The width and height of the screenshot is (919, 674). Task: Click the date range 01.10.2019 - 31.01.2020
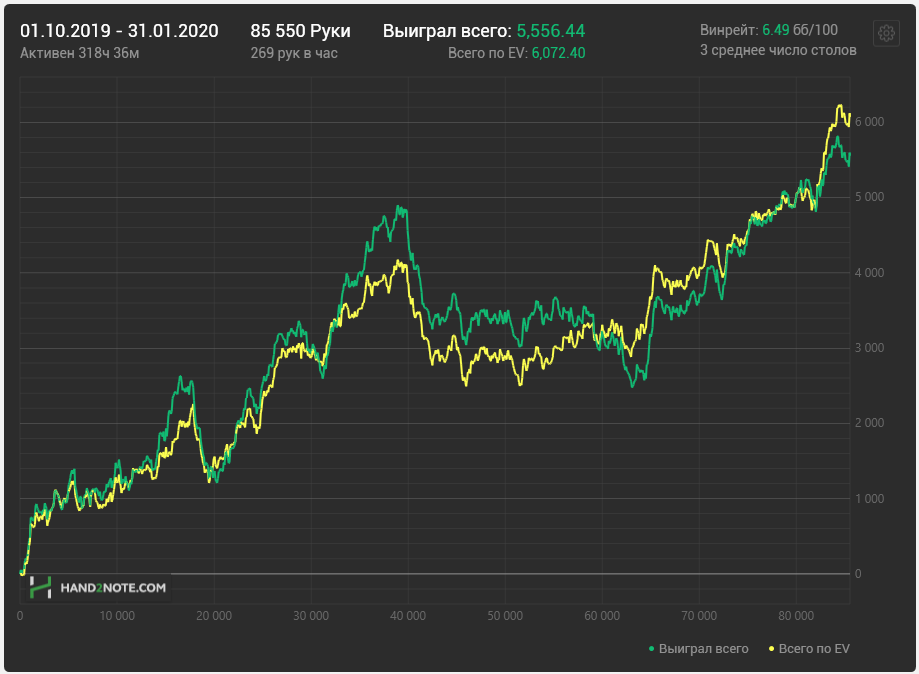(x=119, y=31)
